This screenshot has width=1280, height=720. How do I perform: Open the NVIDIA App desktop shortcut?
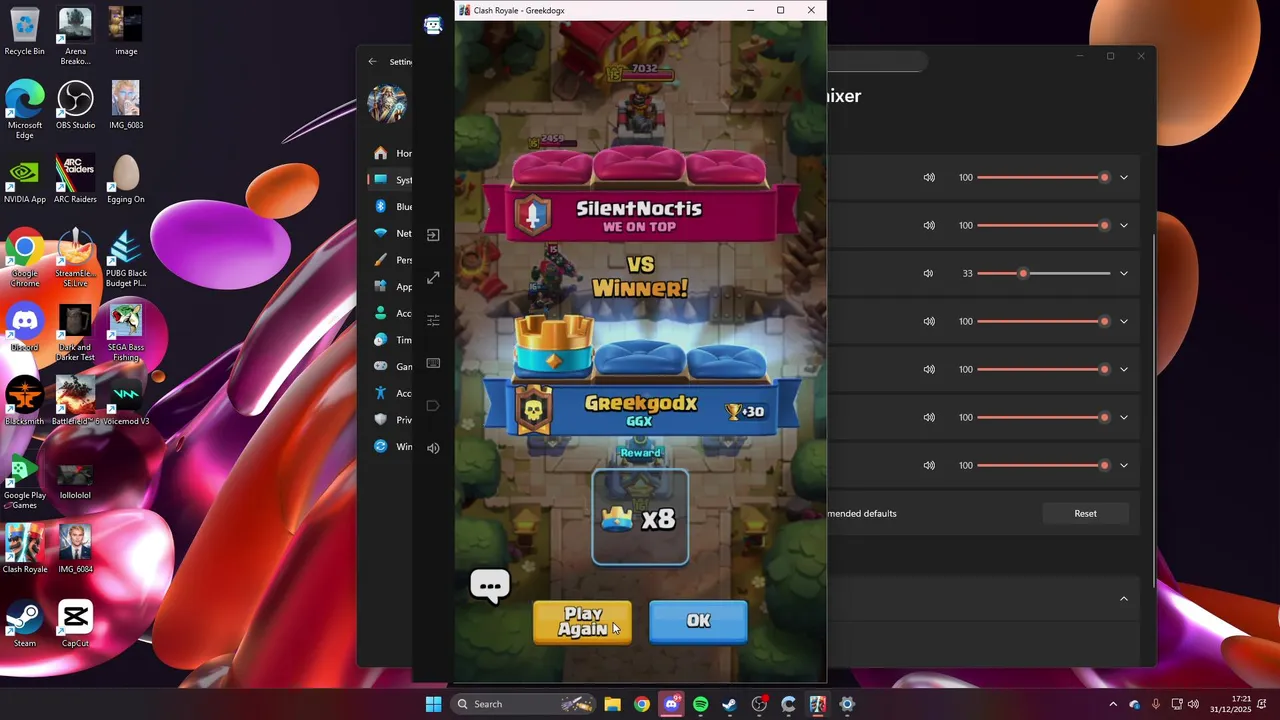click(x=24, y=179)
